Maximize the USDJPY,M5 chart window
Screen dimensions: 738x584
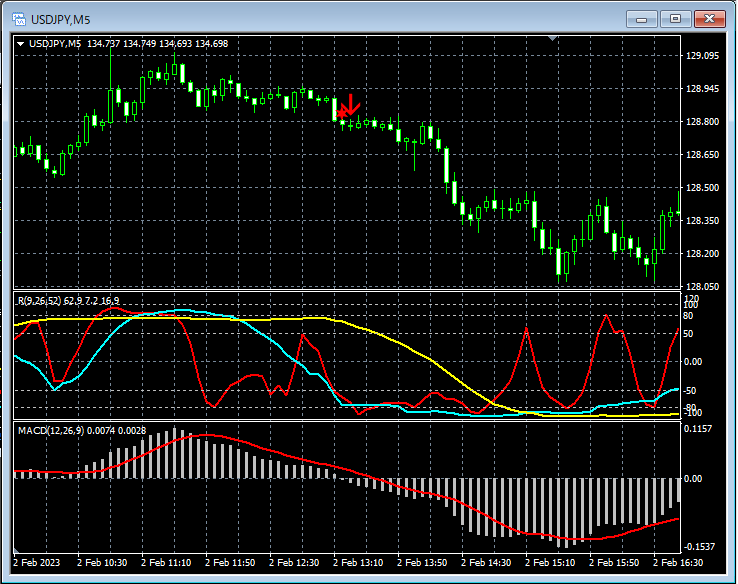coord(675,18)
